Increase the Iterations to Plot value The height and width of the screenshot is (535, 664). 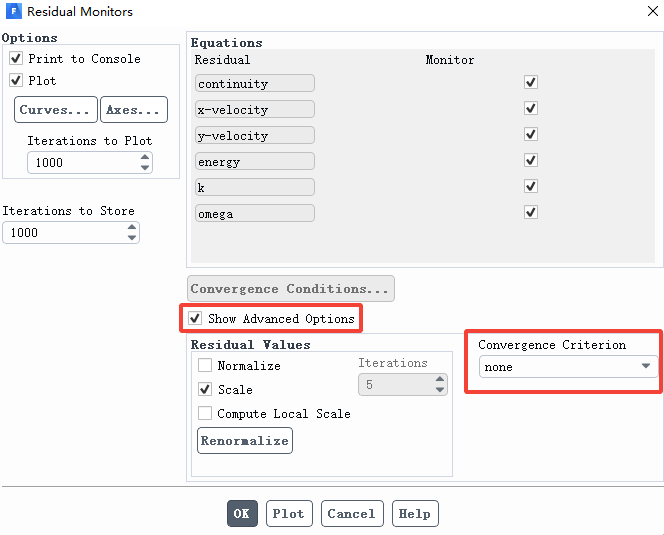coord(145,158)
